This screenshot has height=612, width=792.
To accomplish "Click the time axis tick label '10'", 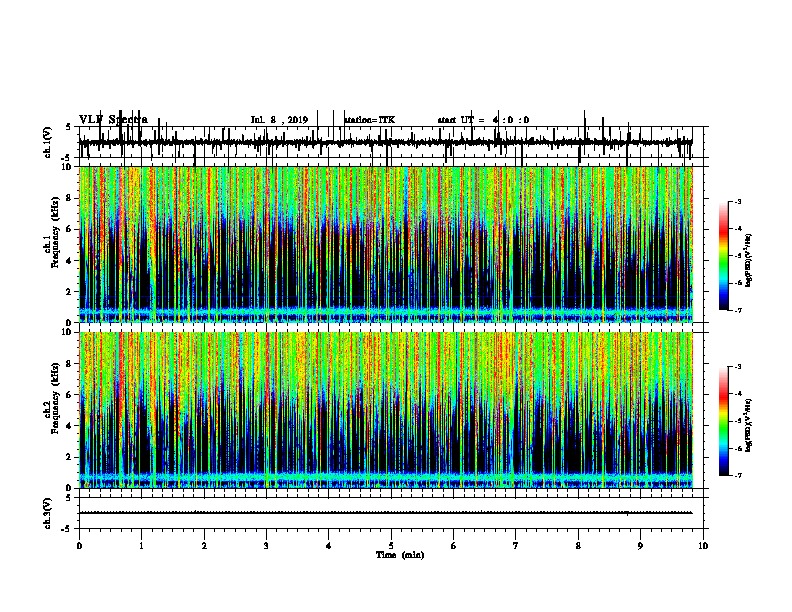I will click(x=703, y=545).
